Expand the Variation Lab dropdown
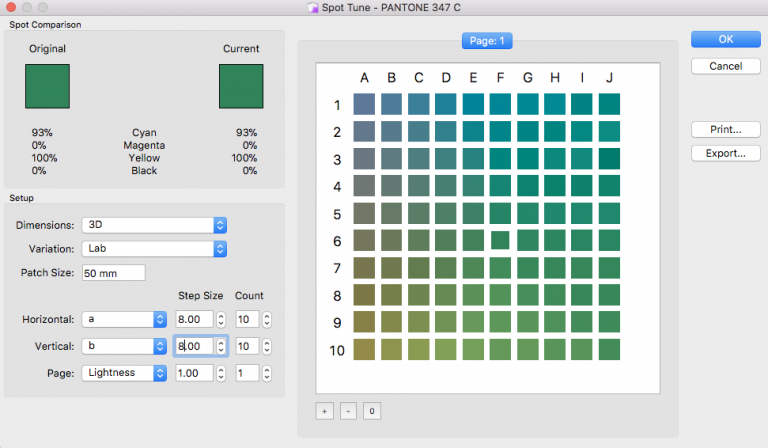Viewport: 768px width, 448px height. coord(155,248)
